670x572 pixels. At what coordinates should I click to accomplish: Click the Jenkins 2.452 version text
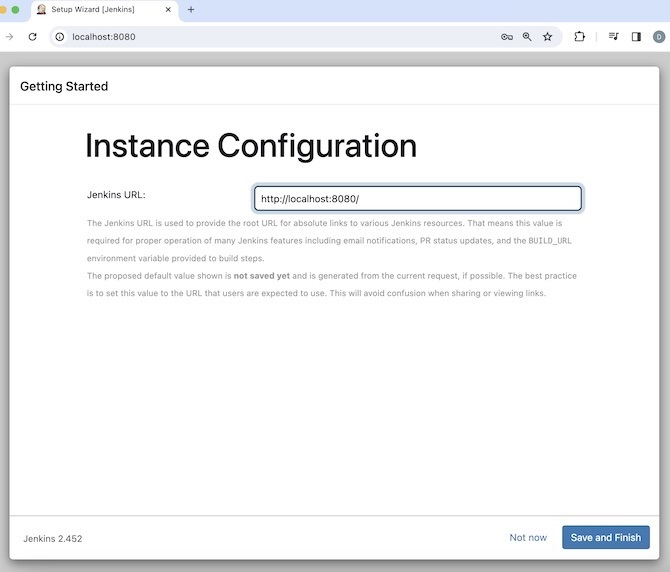pos(53,538)
